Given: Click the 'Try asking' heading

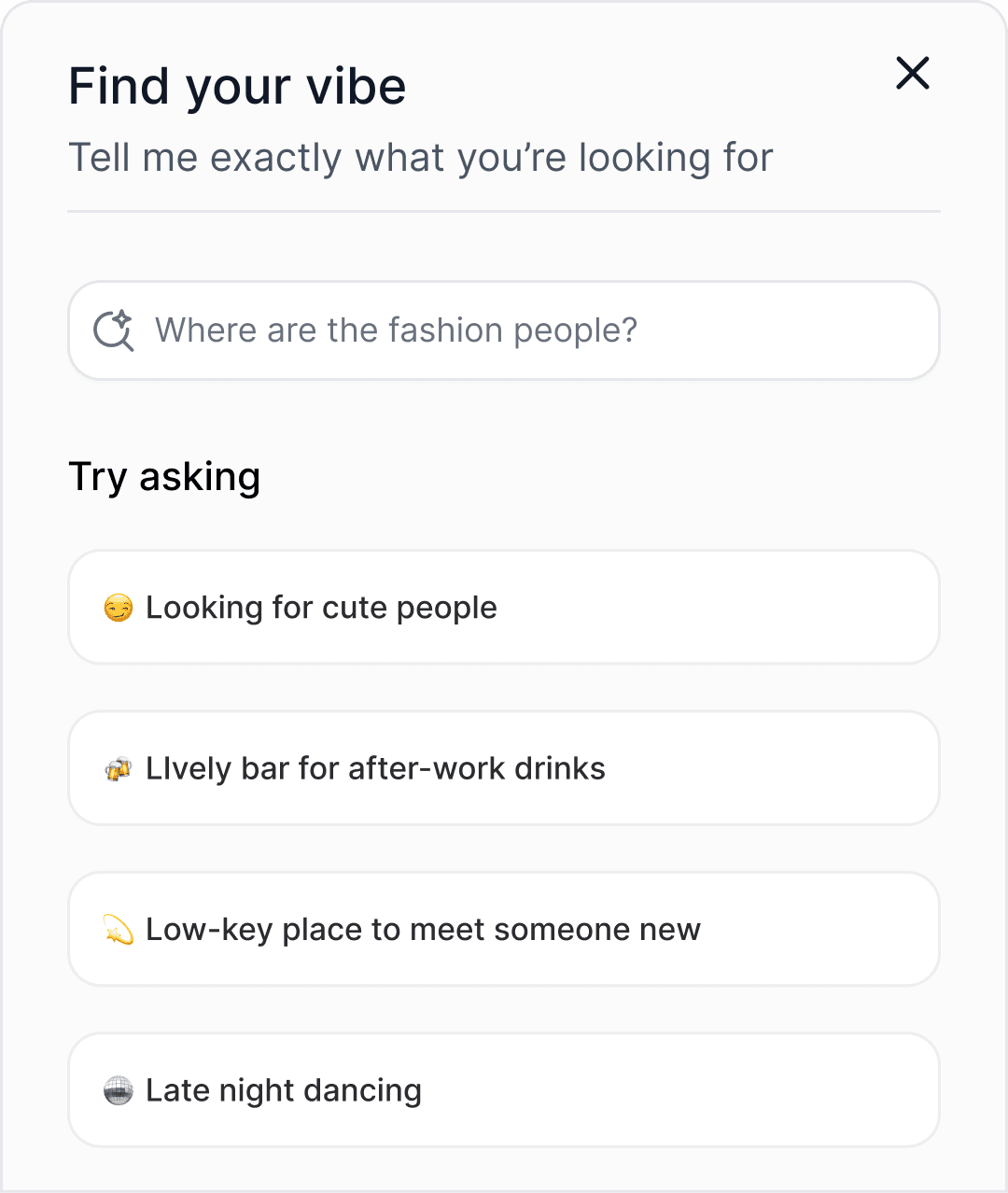Looking at the screenshot, I should pos(164,477).
